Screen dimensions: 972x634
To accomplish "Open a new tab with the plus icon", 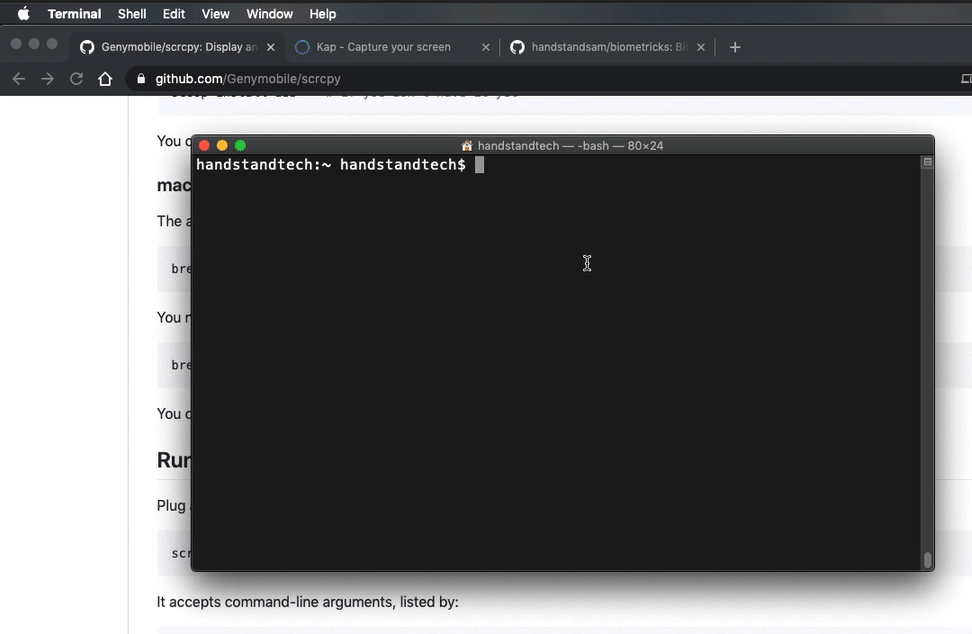I will pos(735,46).
